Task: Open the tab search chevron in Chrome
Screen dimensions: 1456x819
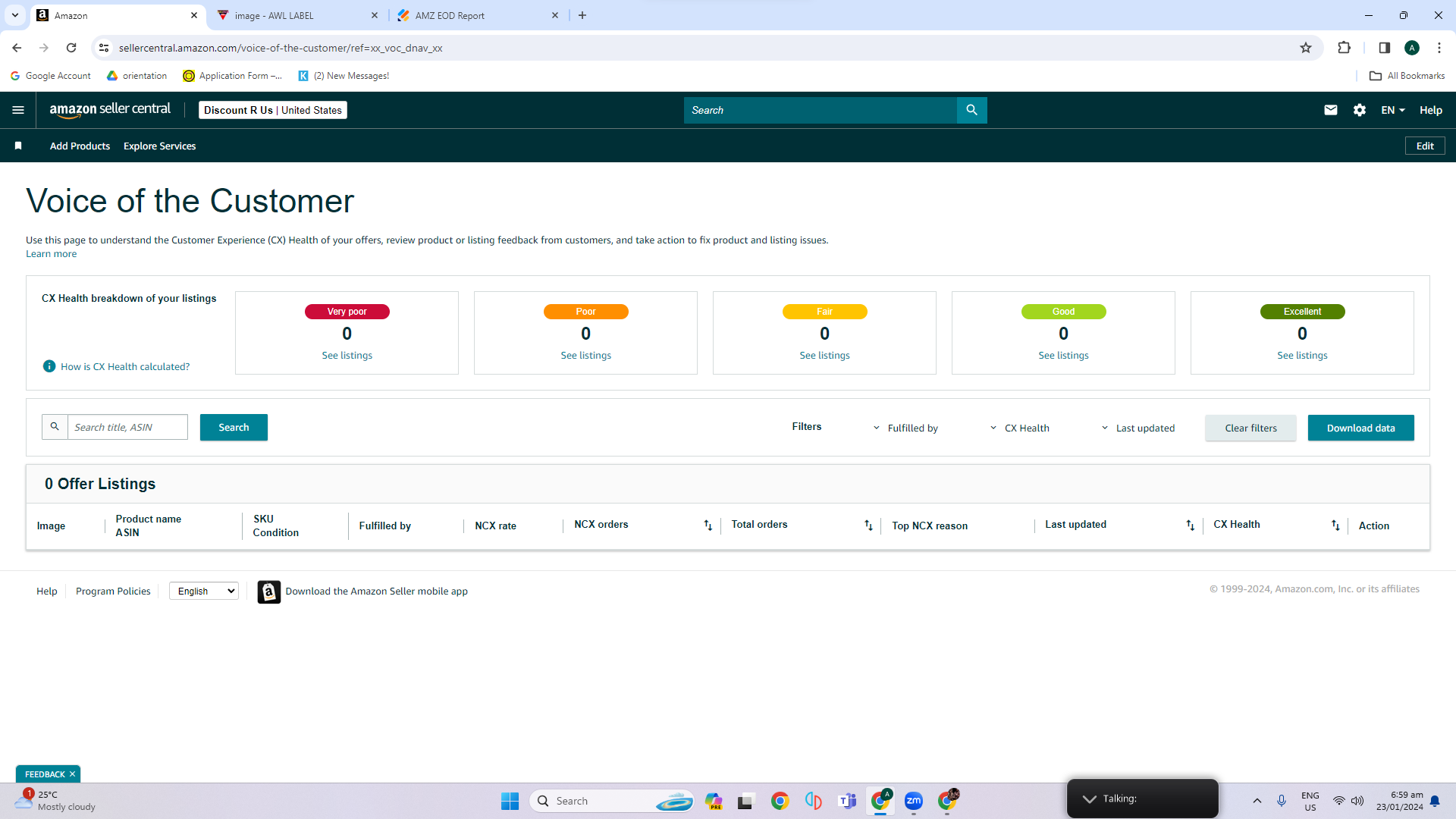Action: pos(14,15)
